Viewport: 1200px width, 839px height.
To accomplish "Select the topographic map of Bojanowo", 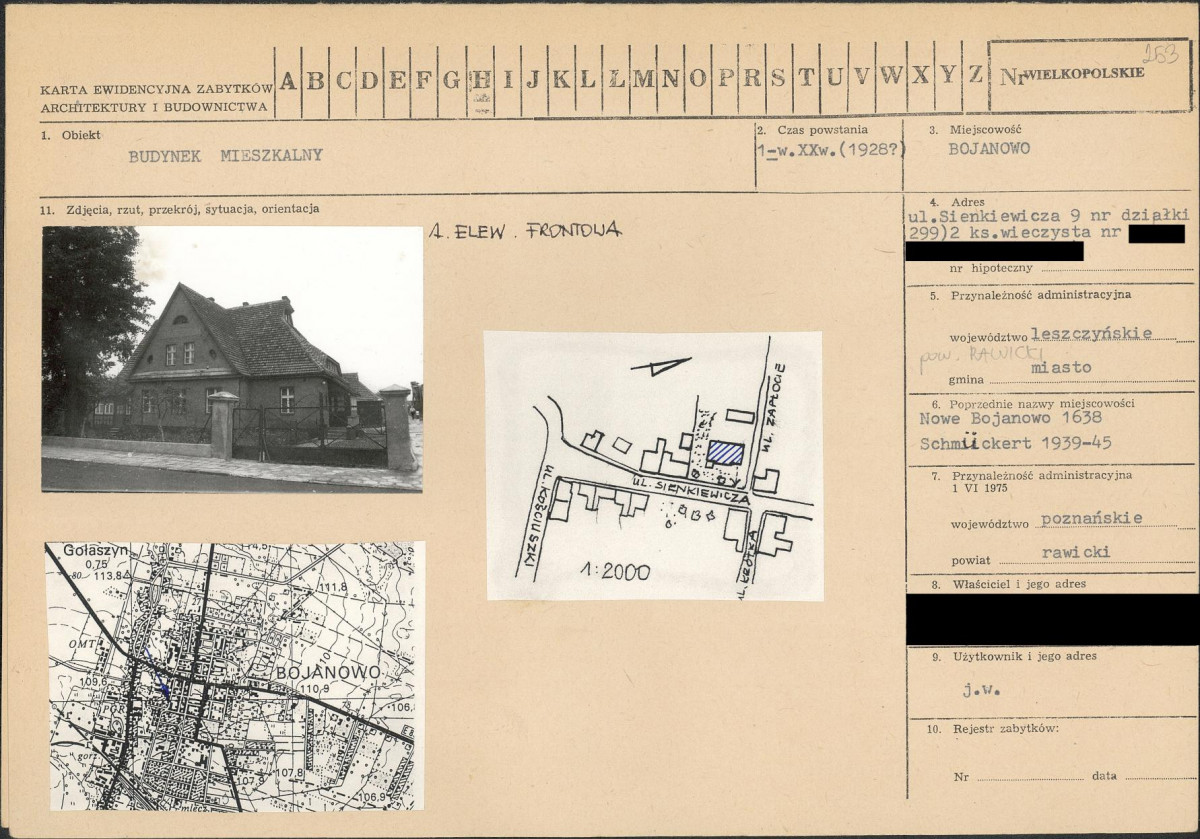I will (235, 676).
